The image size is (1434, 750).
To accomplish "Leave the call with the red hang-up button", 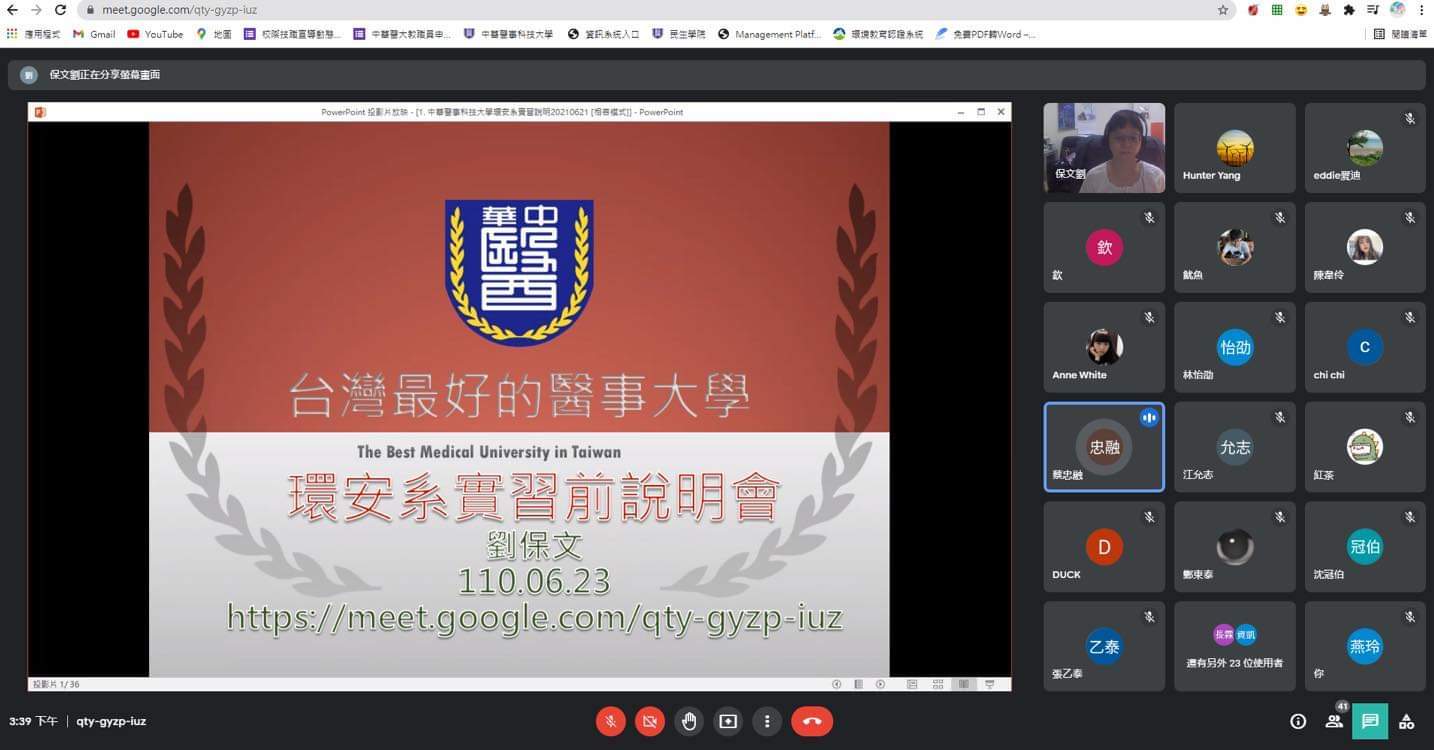I will (812, 721).
